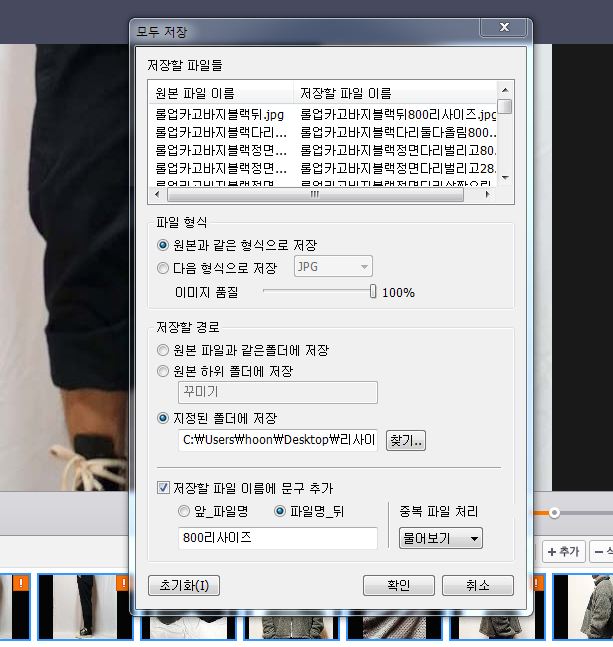The image size is (613, 647).
Task: Click orange warning icon on first thumbnail
Action: tap(20, 583)
